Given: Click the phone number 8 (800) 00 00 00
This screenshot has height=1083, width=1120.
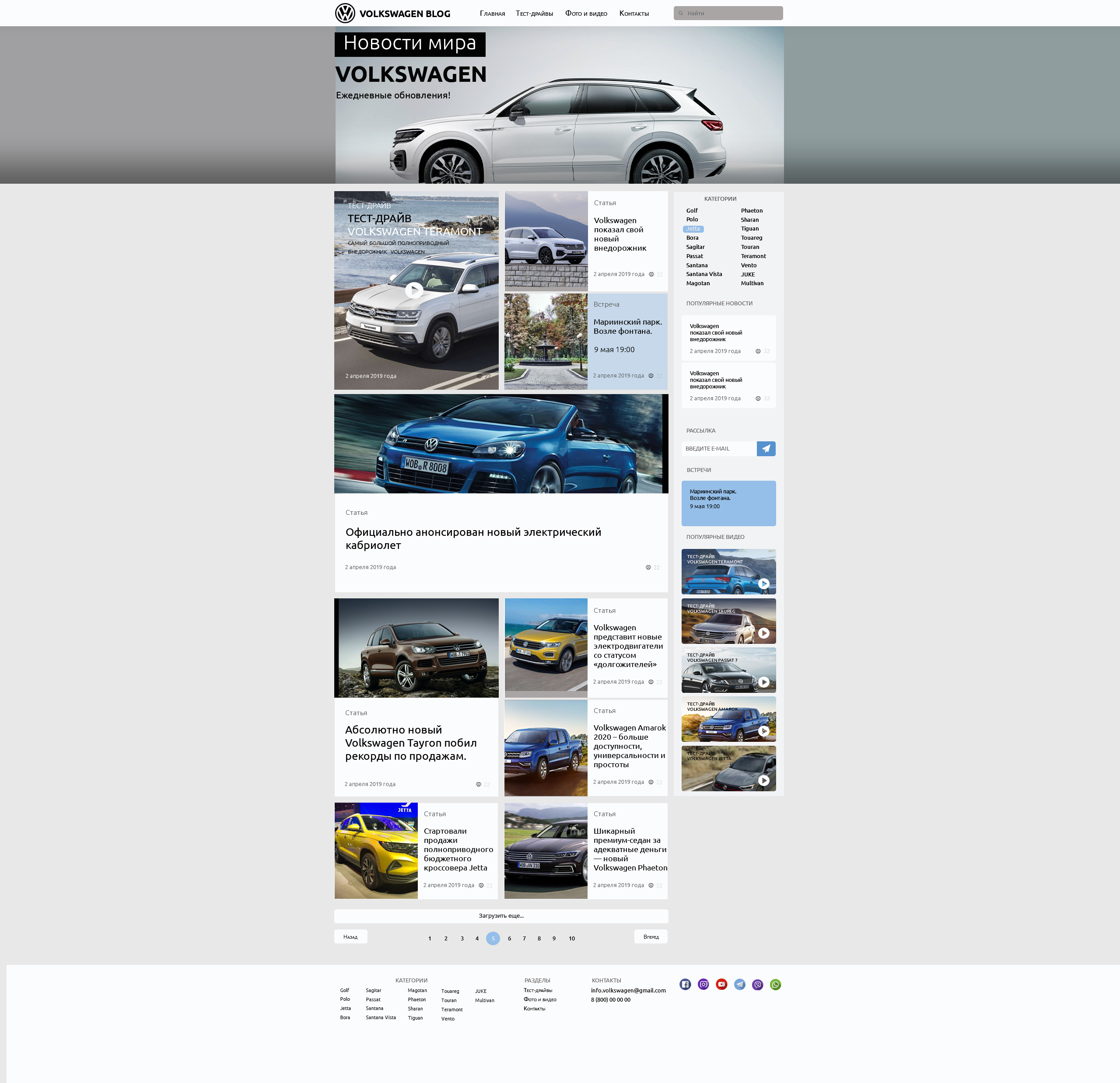Looking at the screenshot, I should coord(611,1000).
